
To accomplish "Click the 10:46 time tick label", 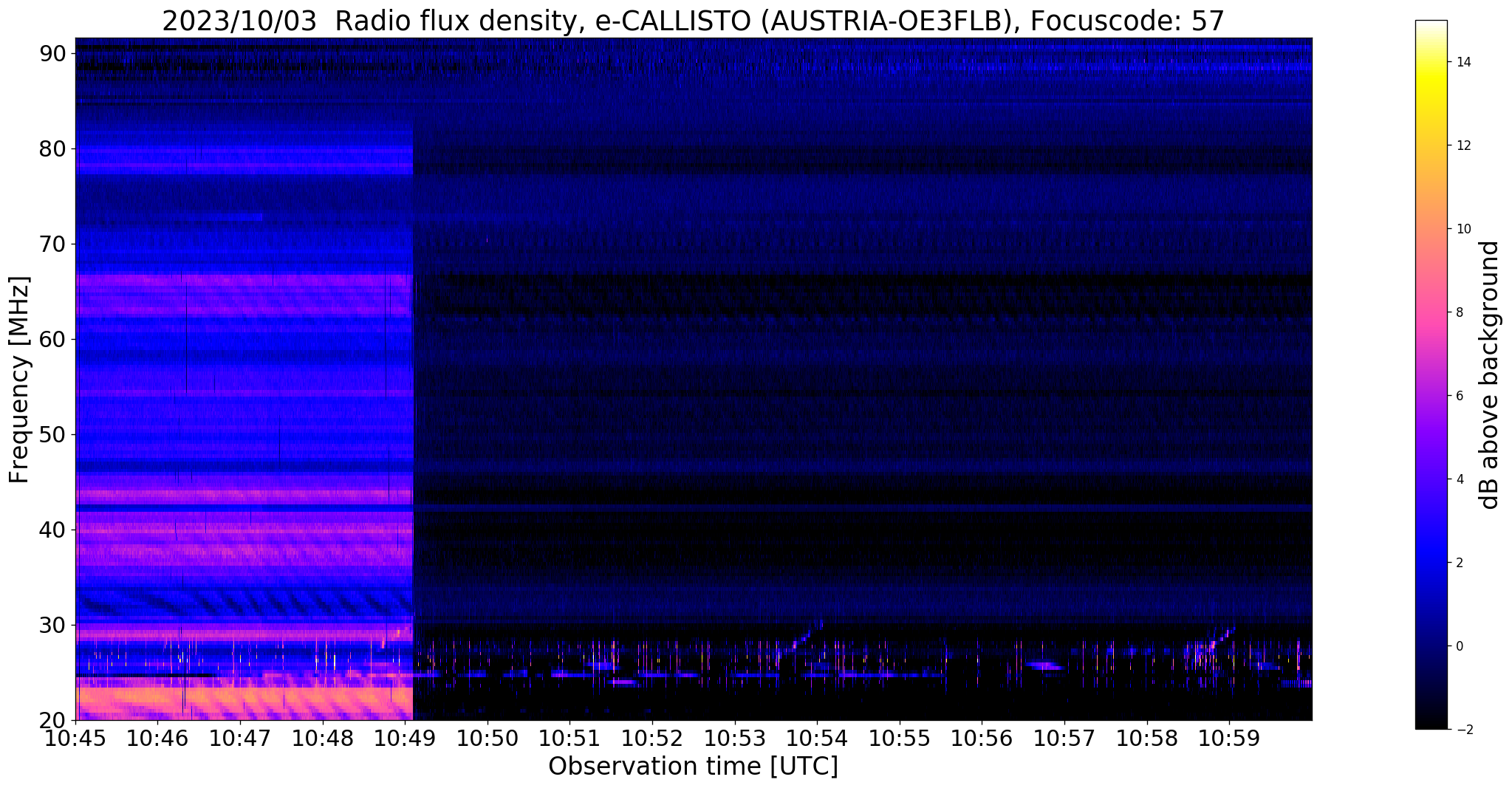I will (157, 737).
